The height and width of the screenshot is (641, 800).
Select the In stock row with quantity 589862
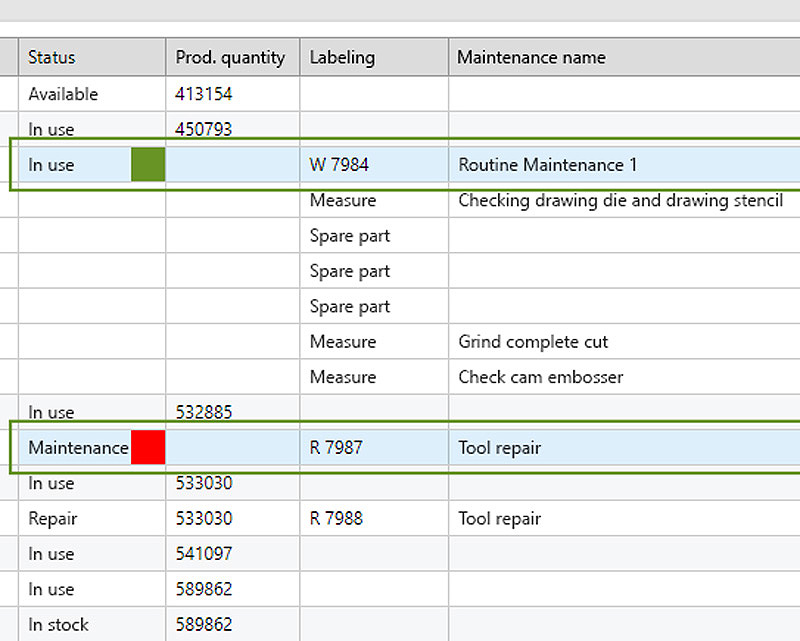pyautogui.click(x=58, y=624)
